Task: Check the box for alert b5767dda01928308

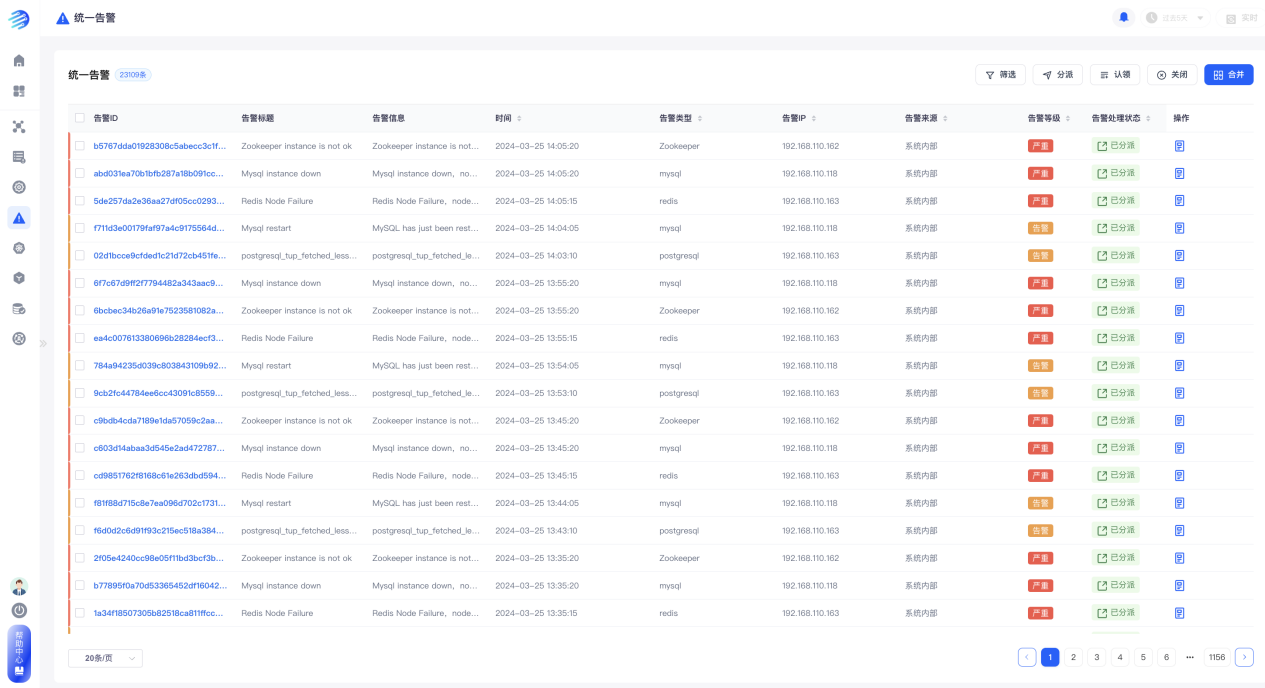Action: pos(80,146)
